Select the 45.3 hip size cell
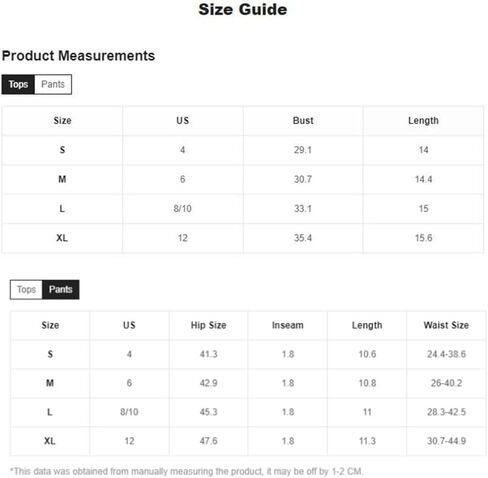 tap(209, 412)
